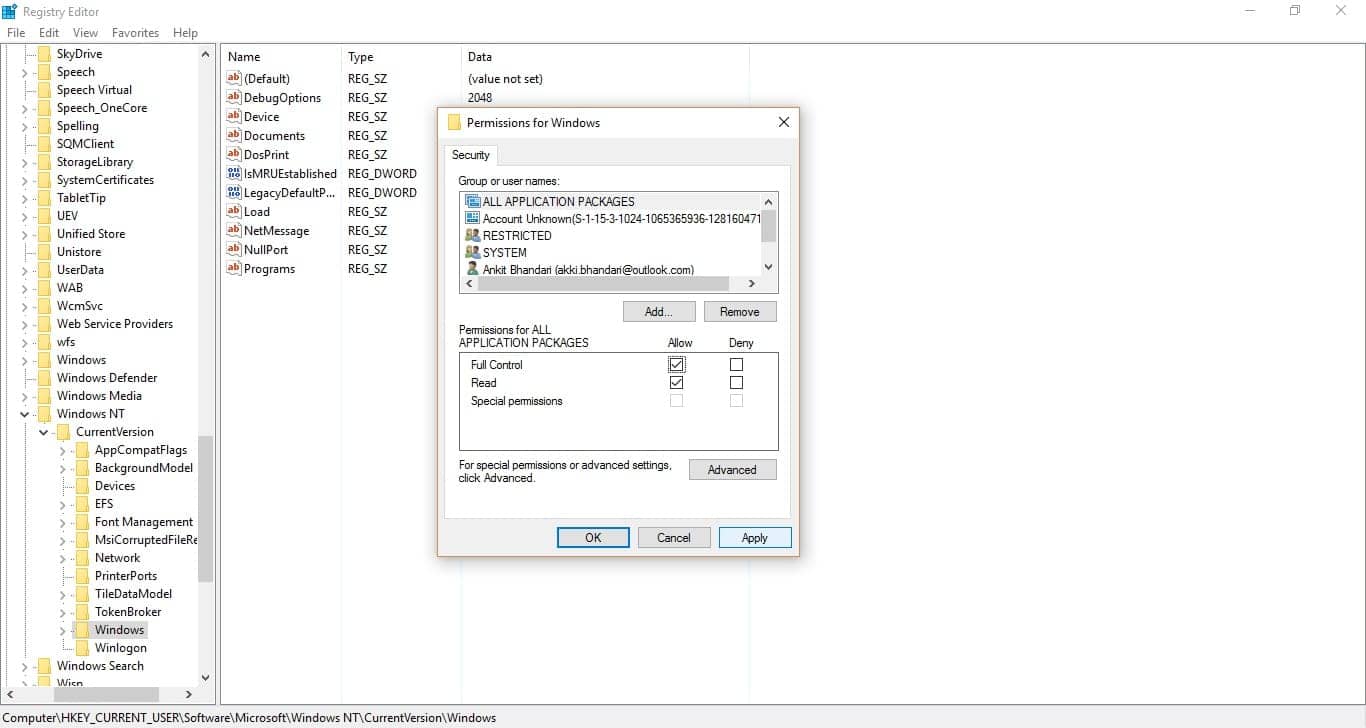Click the Ankit Bhandari user icon
The image size is (1366, 728).
coord(473,269)
